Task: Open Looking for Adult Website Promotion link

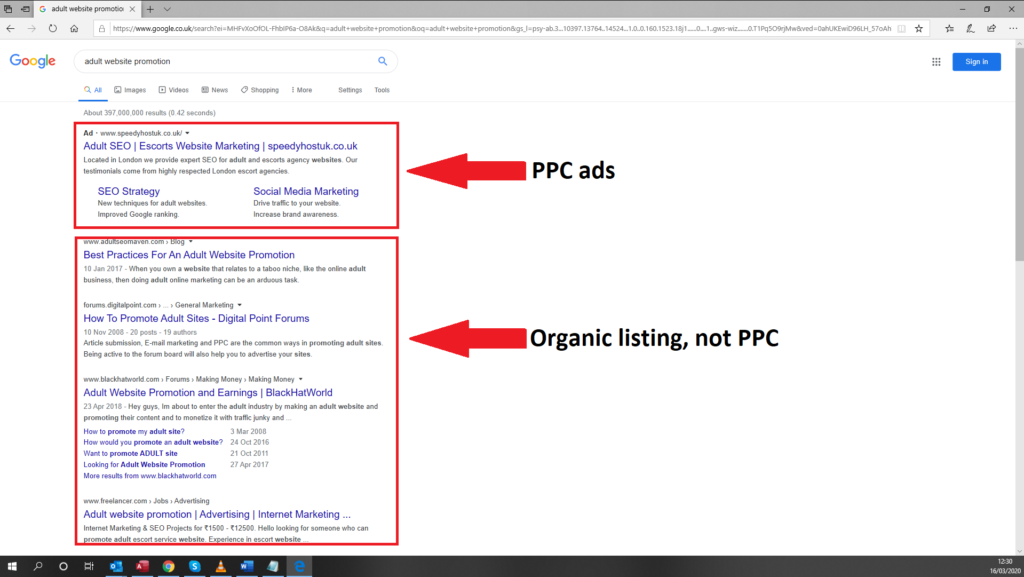Action: (x=144, y=465)
